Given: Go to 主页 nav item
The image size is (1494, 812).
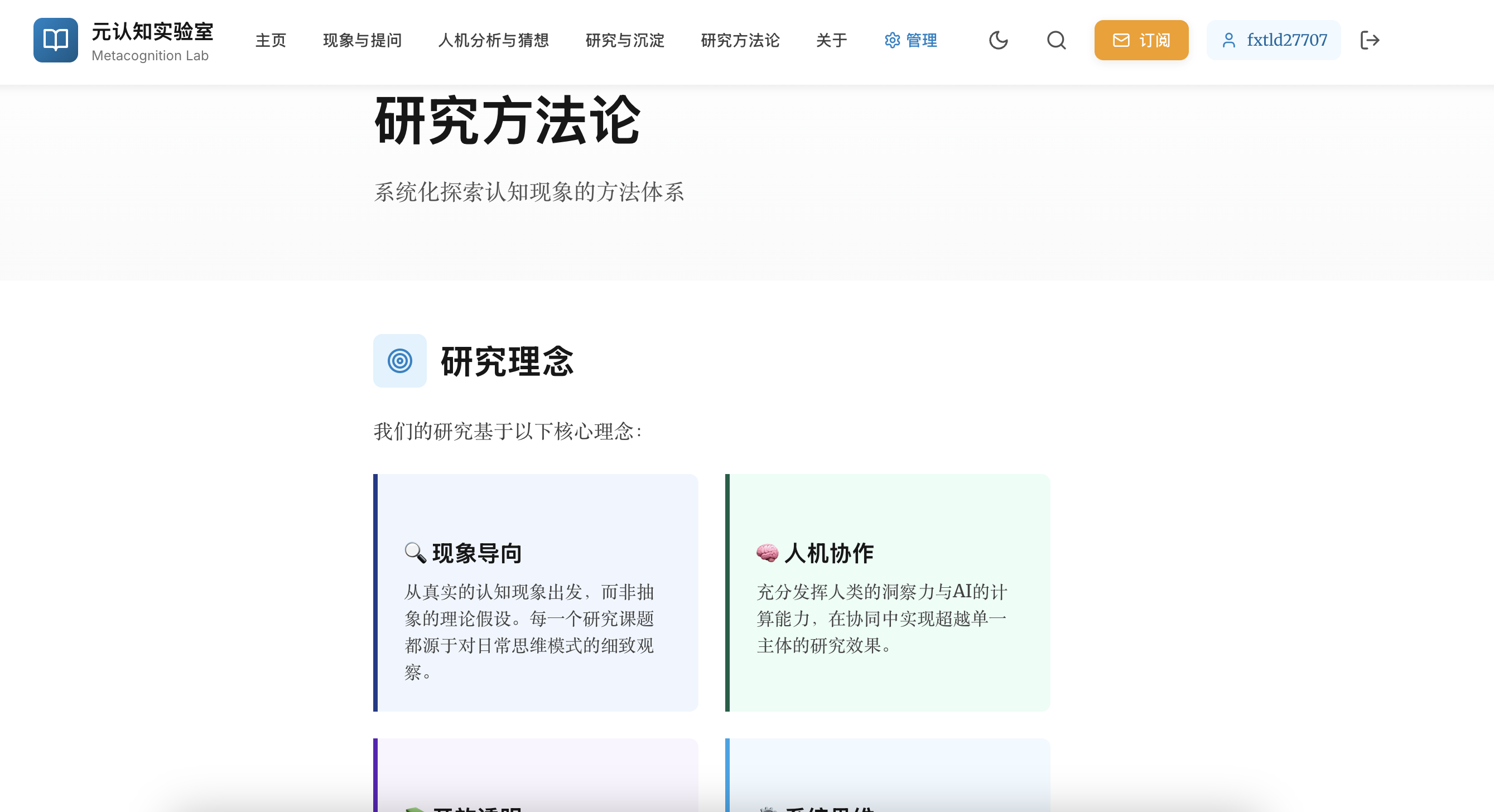Looking at the screenshot, I should click(270, 40).
